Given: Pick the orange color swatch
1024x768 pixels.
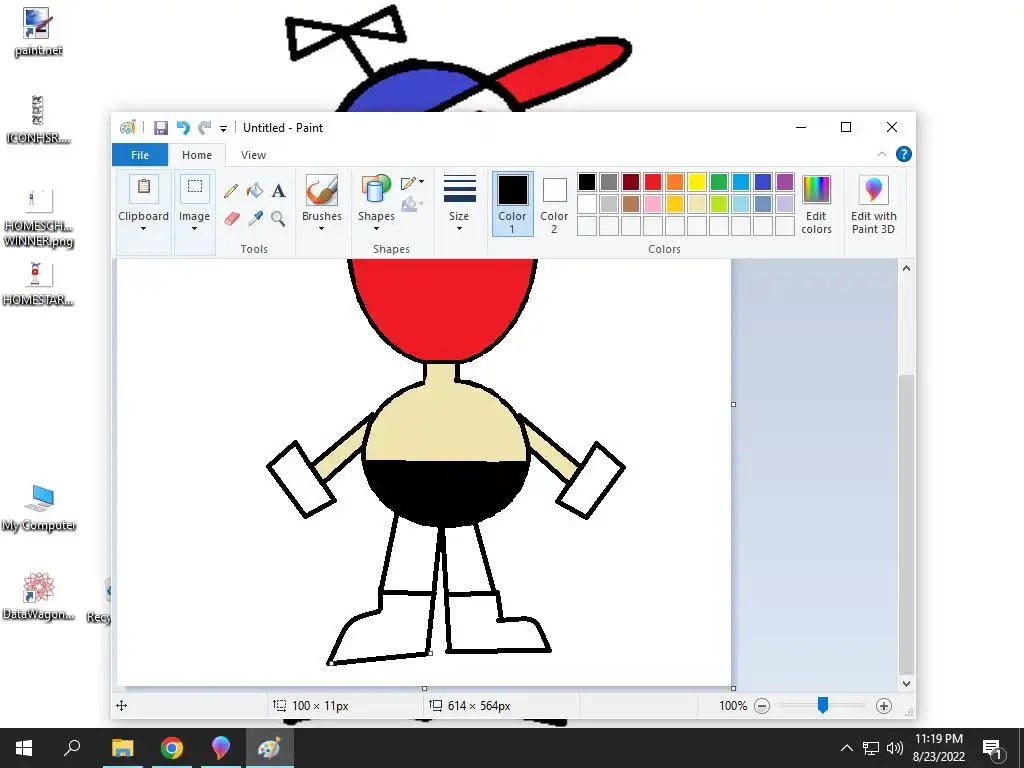Looking at the screenshot, I should (x=675, y=182).
